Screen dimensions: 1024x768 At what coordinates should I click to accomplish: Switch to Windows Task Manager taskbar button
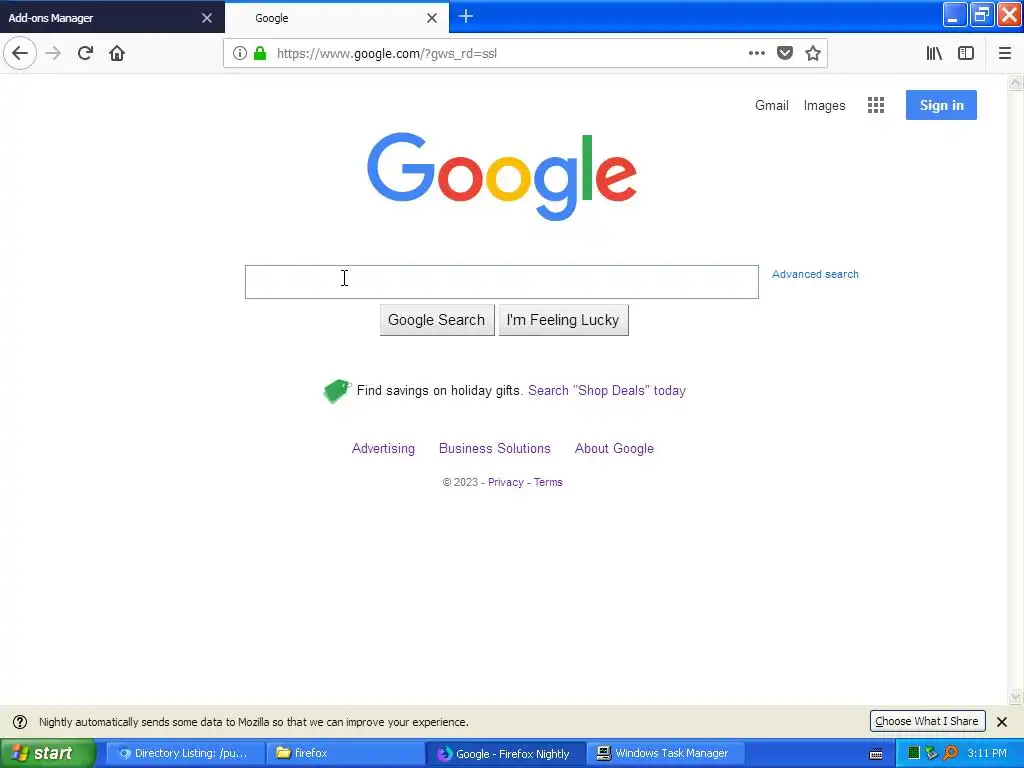point(665,754)
